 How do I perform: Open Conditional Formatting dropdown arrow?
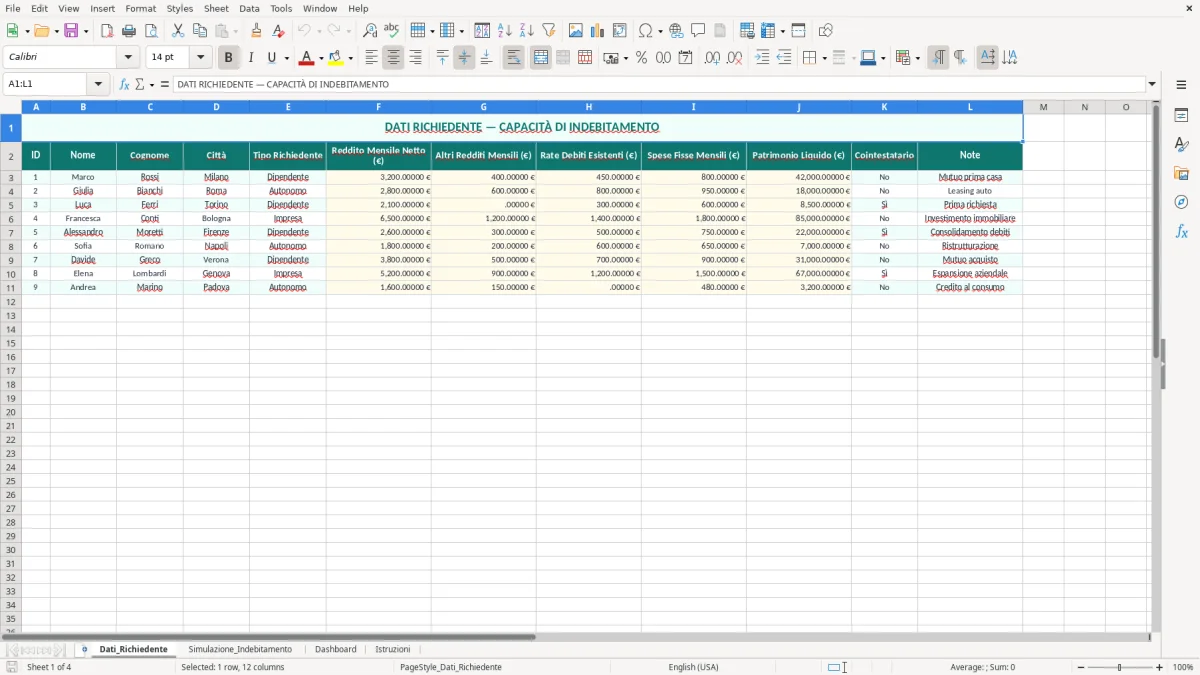pos(917,58)
